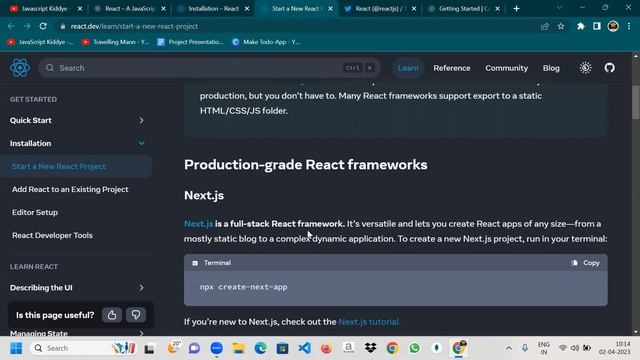
Task: Go forward in browser history
Action: coord(27,26)
